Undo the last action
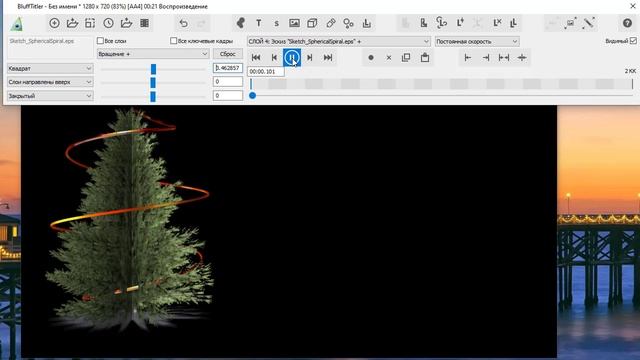The height and width of the screenshot is (360, 640). click(x=184, y=23)
